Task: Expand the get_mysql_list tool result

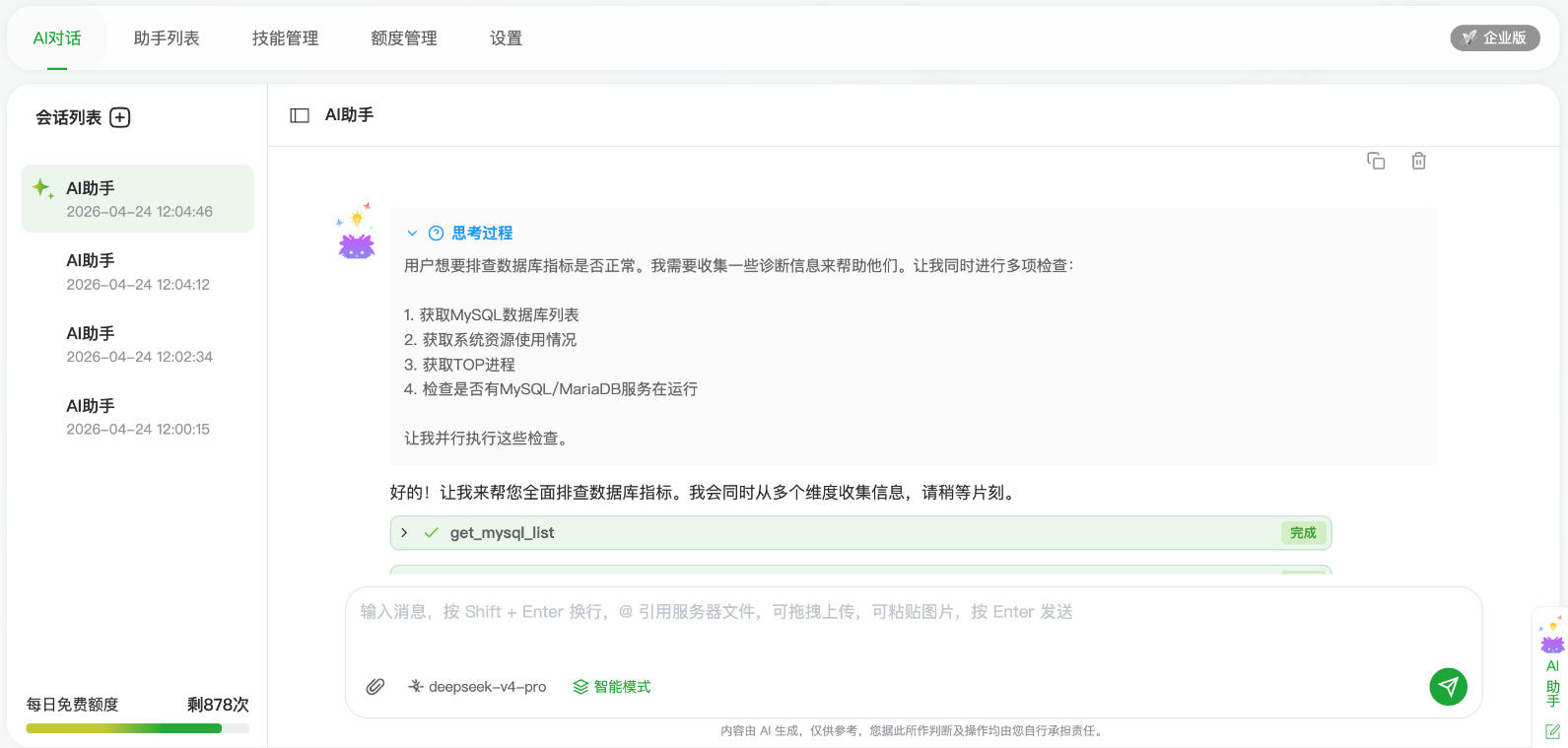Action: pyautogui.click(x=404, y=533)
